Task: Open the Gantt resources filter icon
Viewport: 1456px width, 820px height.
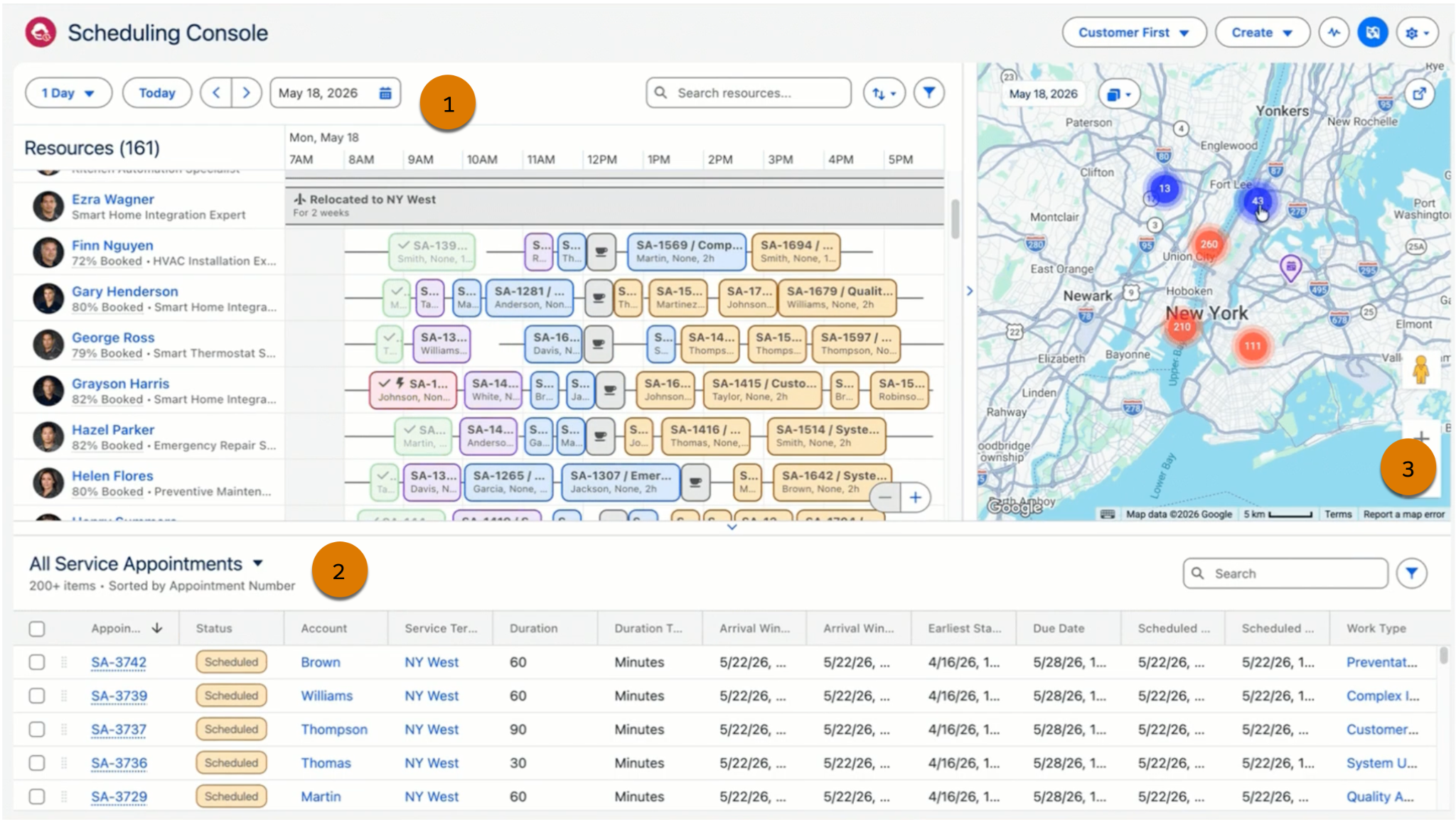Action: (928, 92)
